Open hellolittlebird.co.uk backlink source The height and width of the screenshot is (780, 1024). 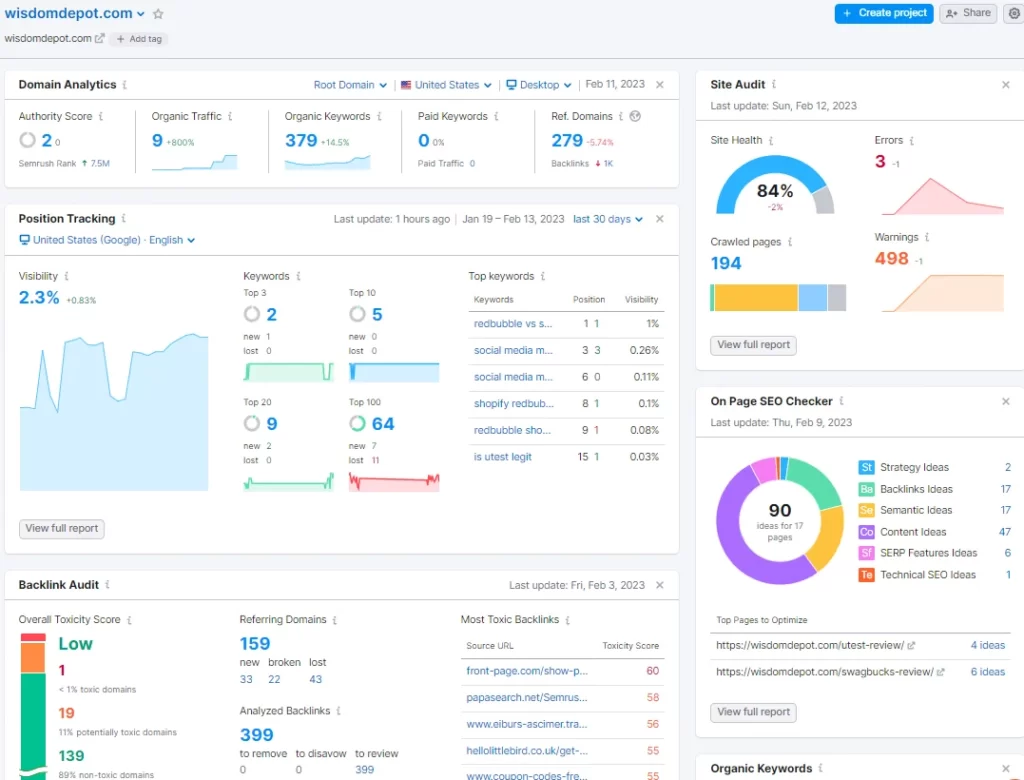point(527,751)
